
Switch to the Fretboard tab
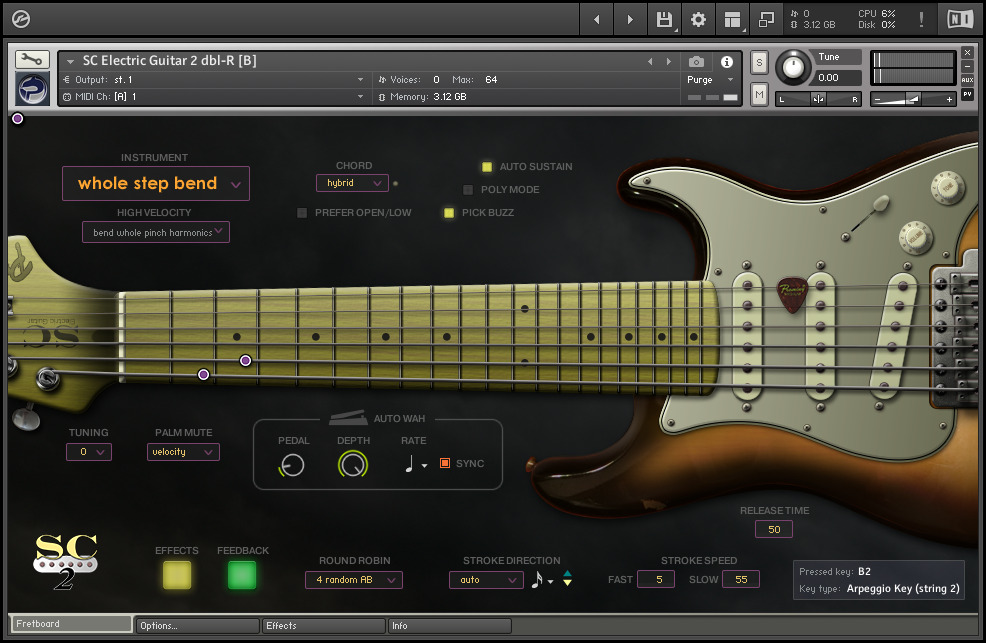[70, 624]
